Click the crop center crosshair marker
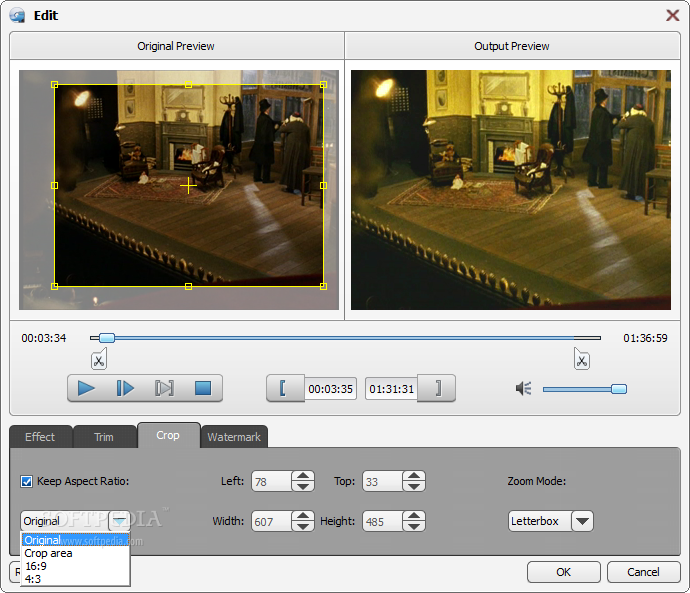The height and width of the screenshot is (593, 690). [188, 186]
